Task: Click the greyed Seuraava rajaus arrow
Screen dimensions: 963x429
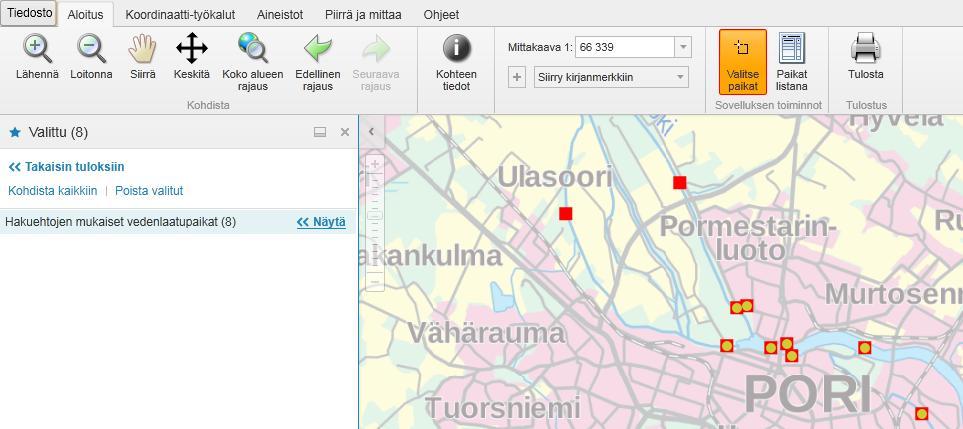Action: point(376,62)
